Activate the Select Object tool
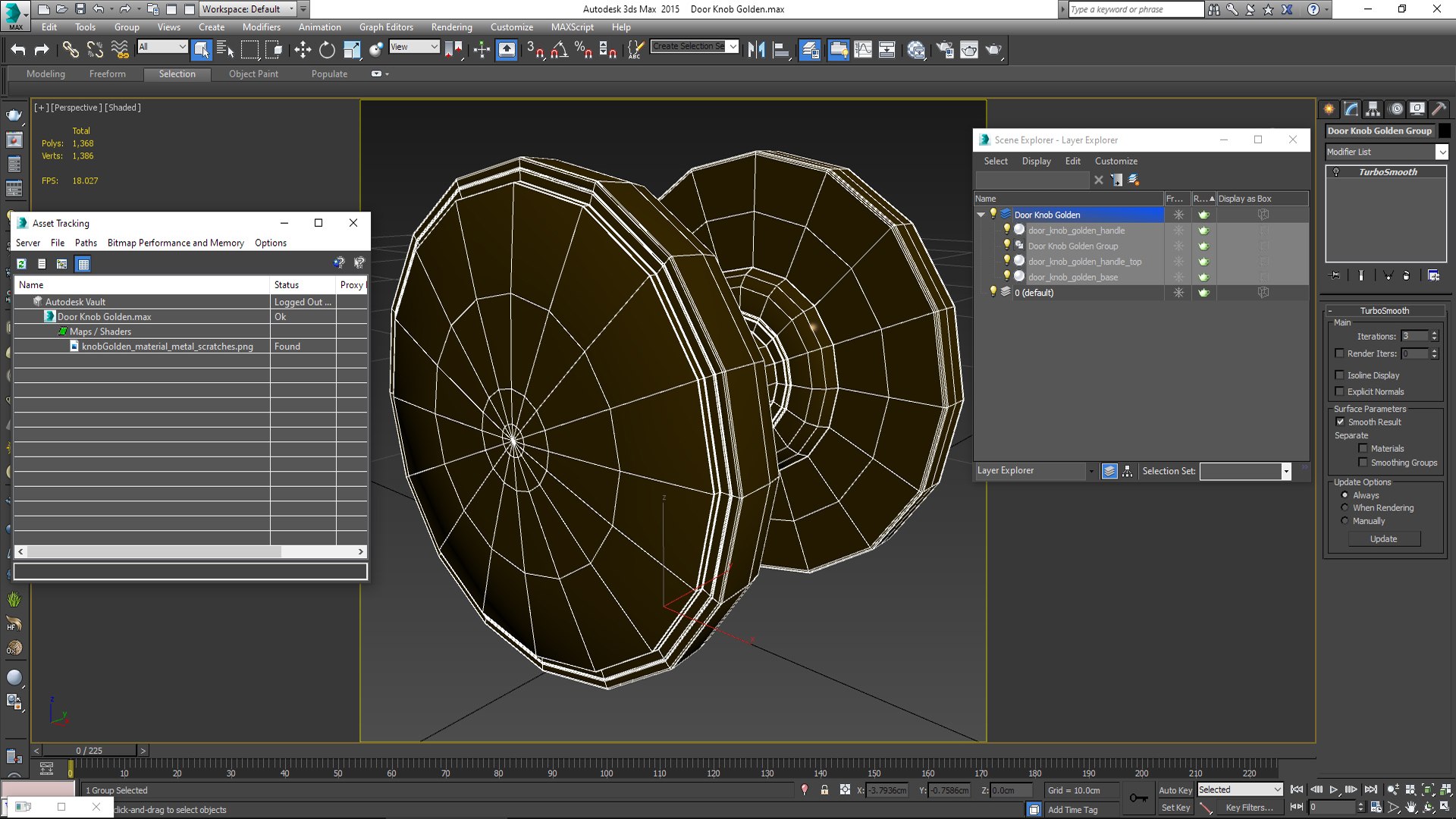Screen dimensions: 1456x819 point(201,50)
